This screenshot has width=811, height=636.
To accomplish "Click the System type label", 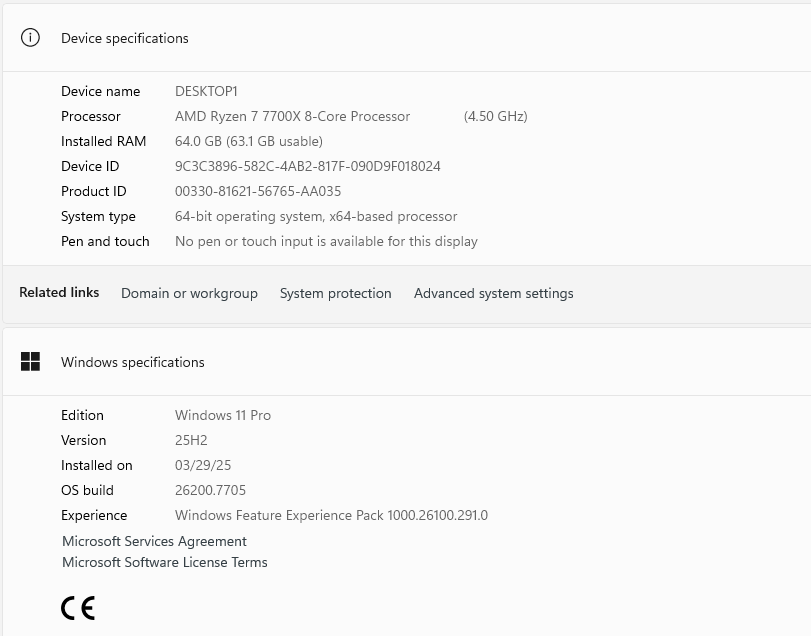I will [98, 216].
